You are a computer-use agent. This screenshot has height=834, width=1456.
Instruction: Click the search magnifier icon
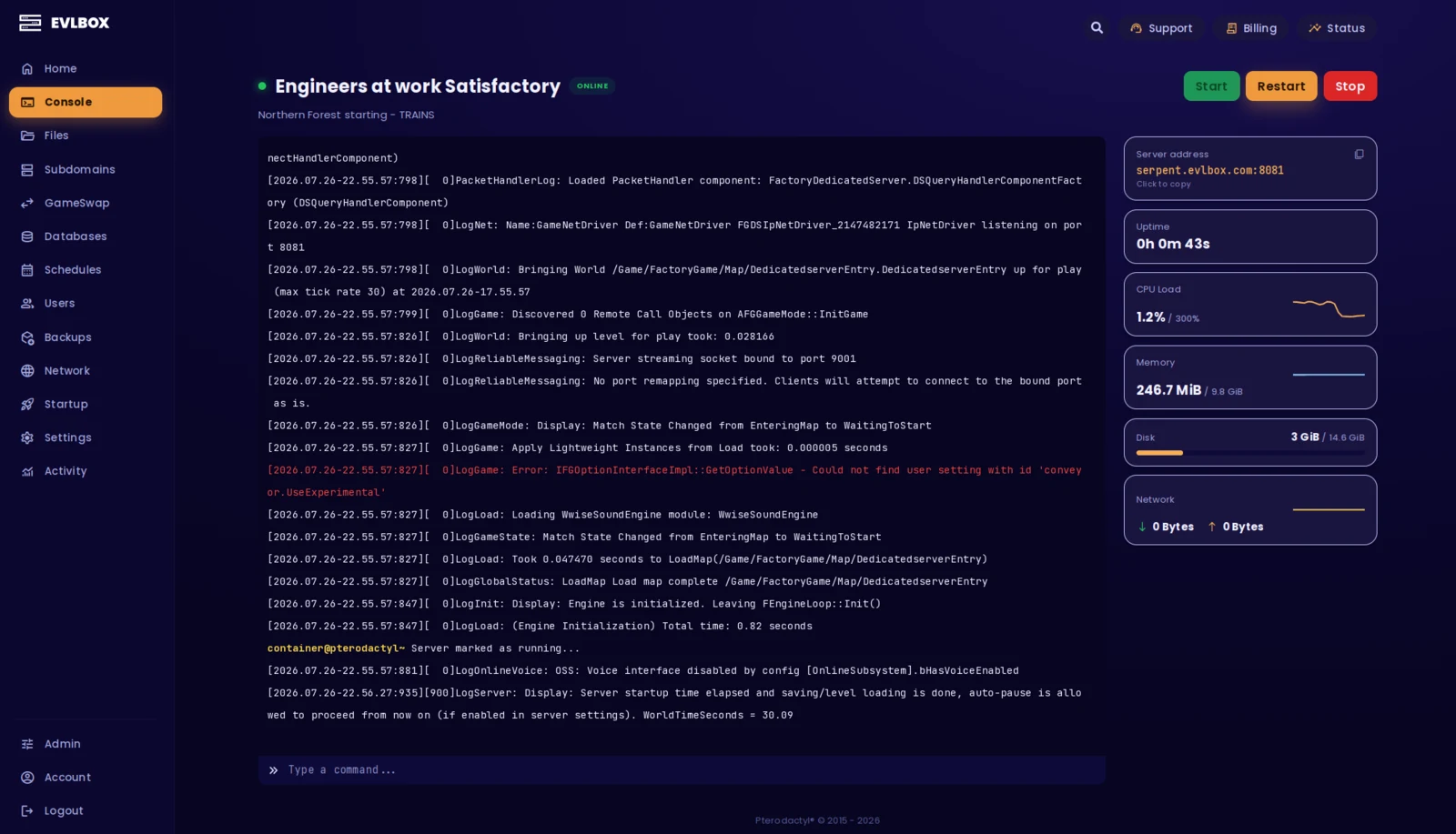1097,28
